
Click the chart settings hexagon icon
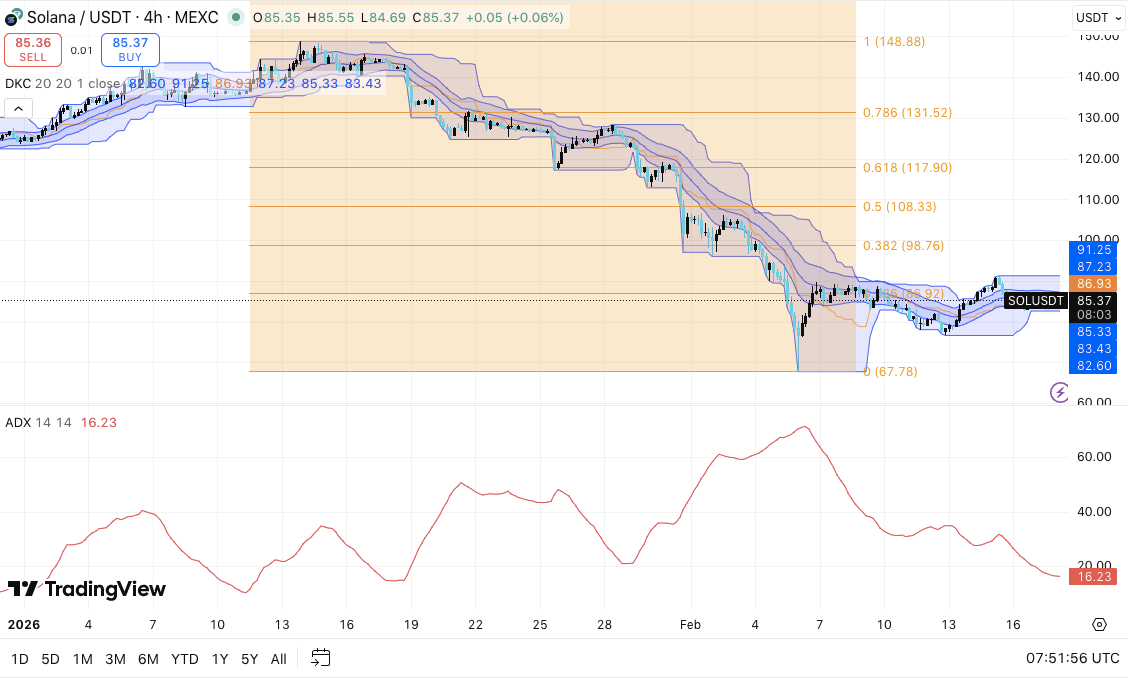coord(1099,625)
